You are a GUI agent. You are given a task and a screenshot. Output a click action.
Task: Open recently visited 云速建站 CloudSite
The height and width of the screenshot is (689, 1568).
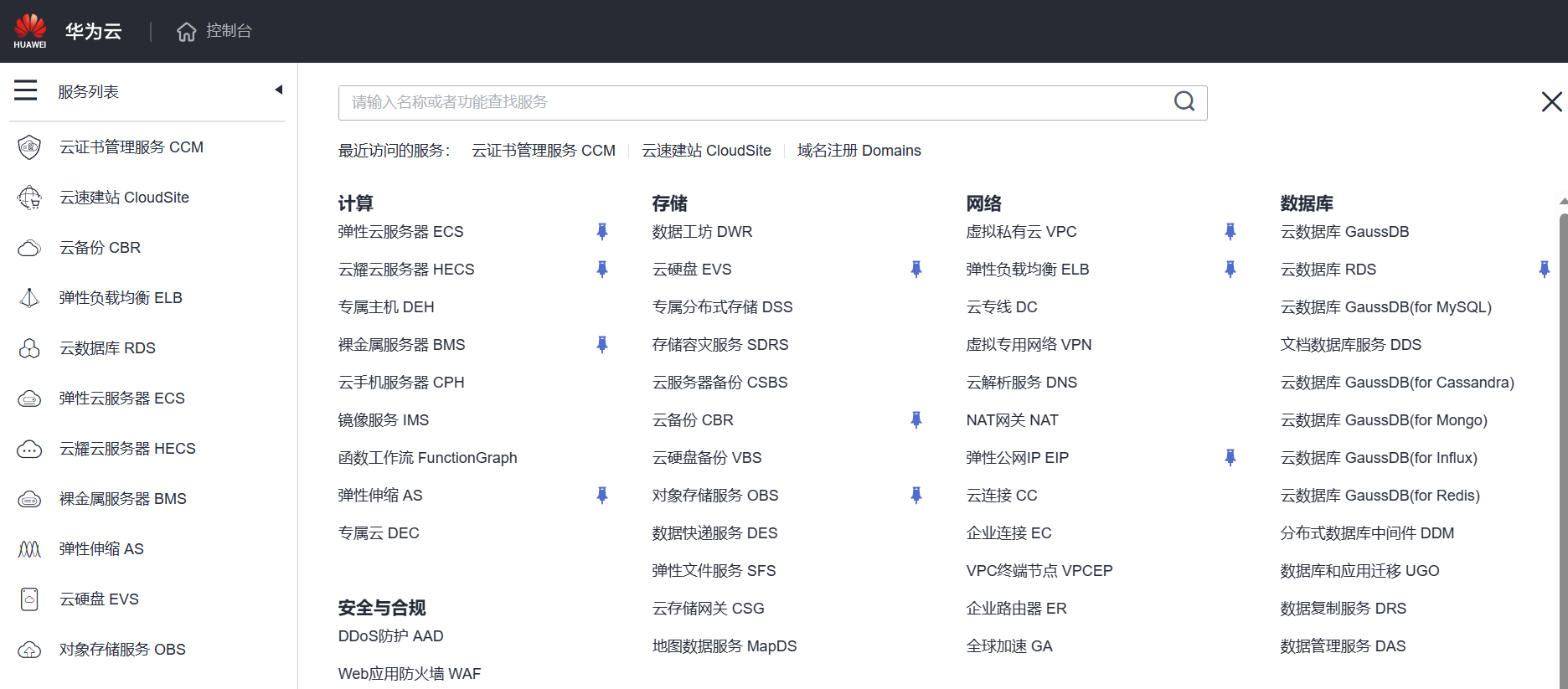[706, 151]
